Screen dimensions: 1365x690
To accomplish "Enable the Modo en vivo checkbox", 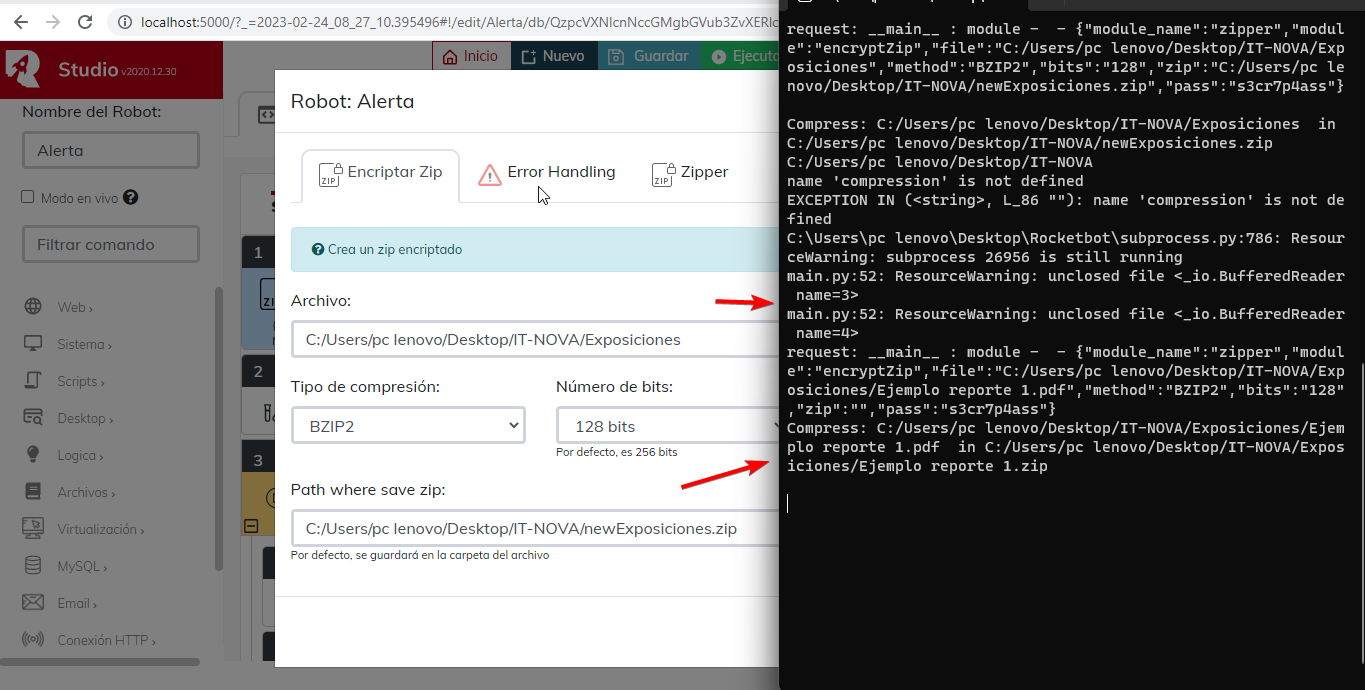I will coord(28,198).
